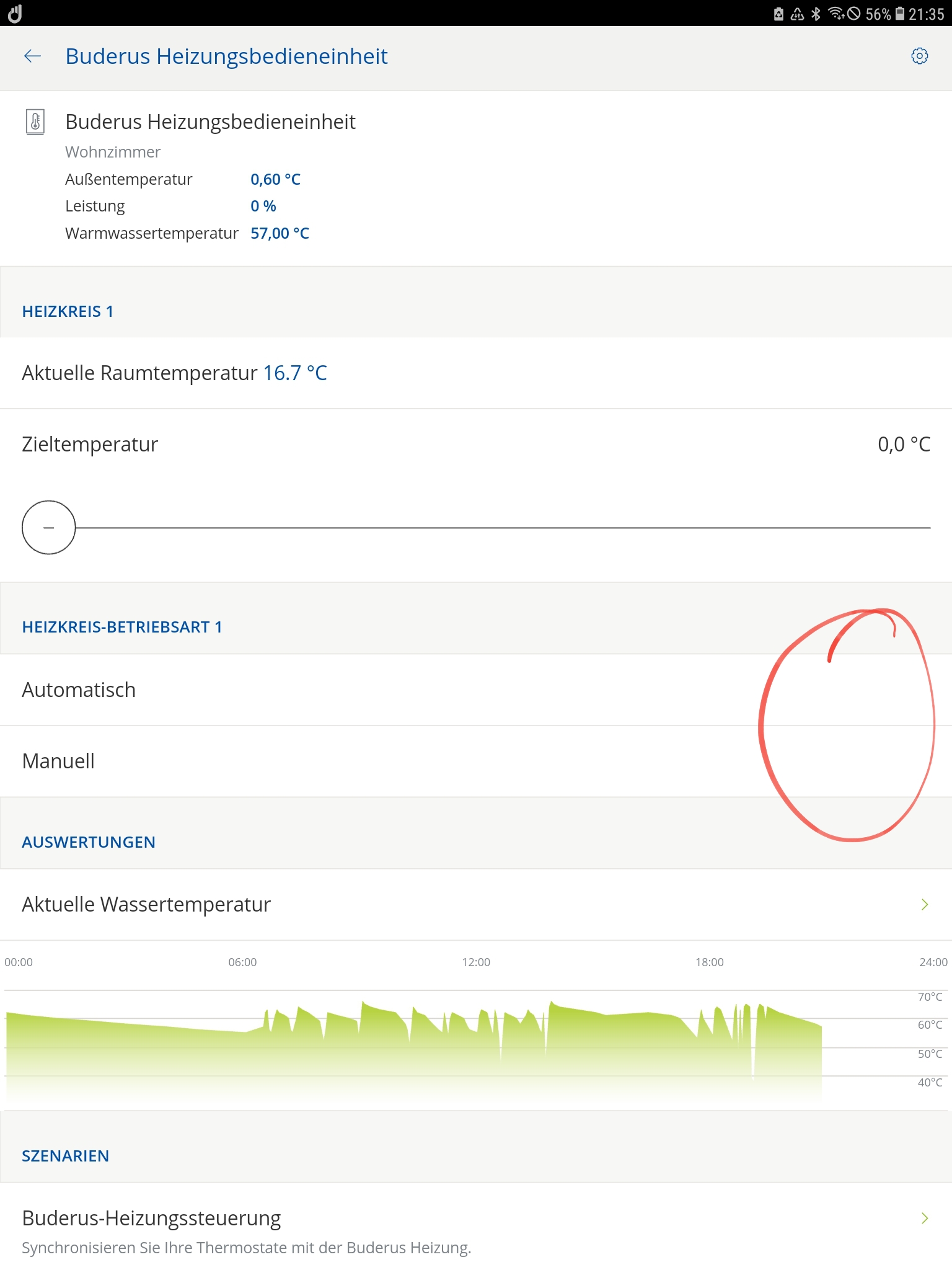The image size is (952, 1270).
Task: Tap the app logo in the status bar
Action: coord(15,14)
